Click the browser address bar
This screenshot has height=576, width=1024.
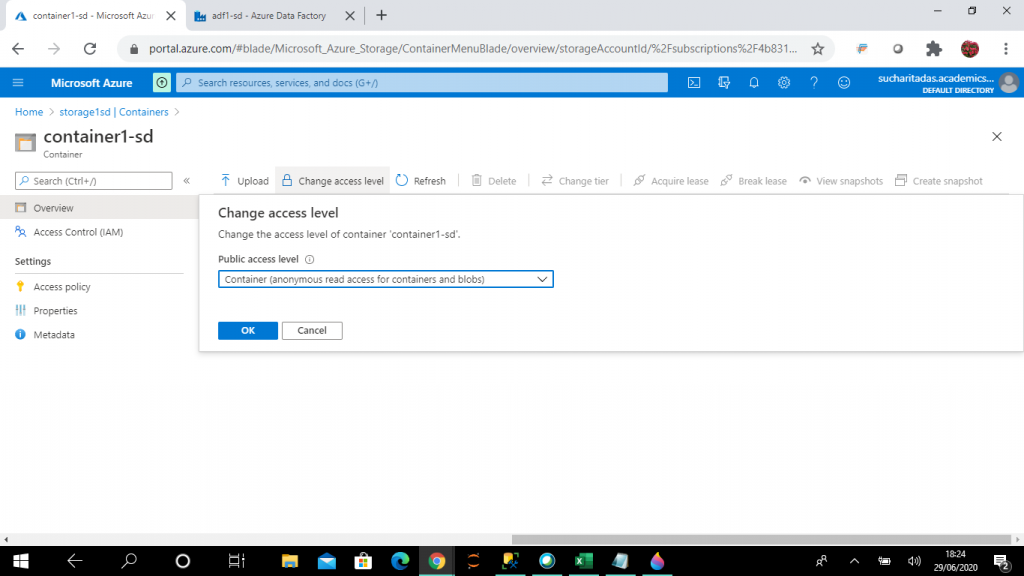pos(472,48)
